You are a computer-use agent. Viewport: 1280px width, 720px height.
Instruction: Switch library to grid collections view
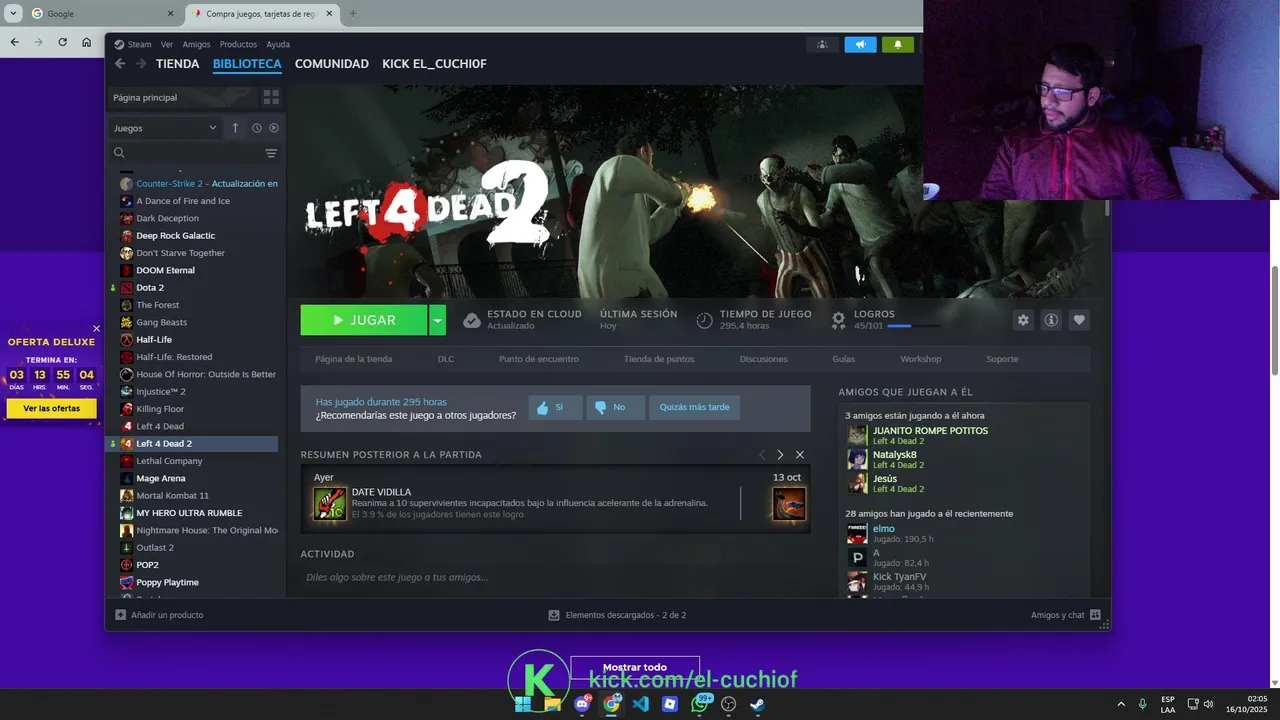click(271, 97)
